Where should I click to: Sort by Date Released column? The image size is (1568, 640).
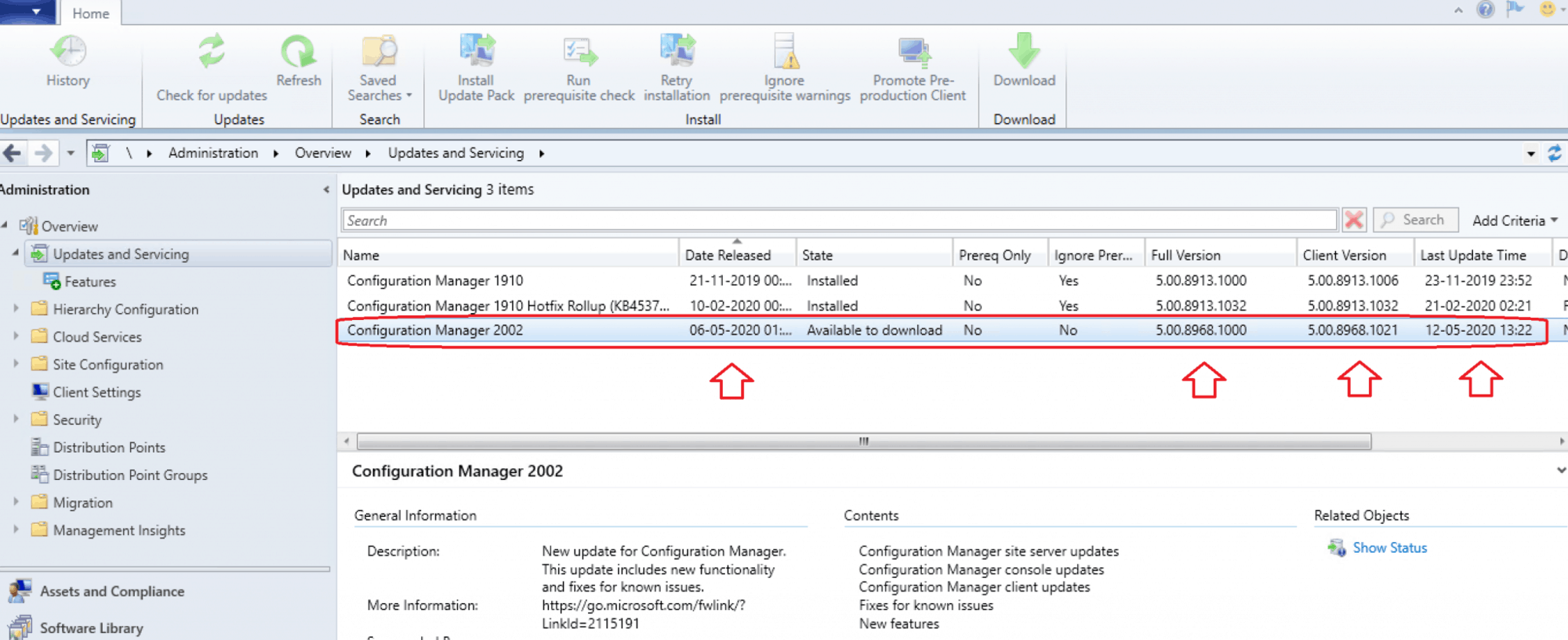[x=737, y=256]
